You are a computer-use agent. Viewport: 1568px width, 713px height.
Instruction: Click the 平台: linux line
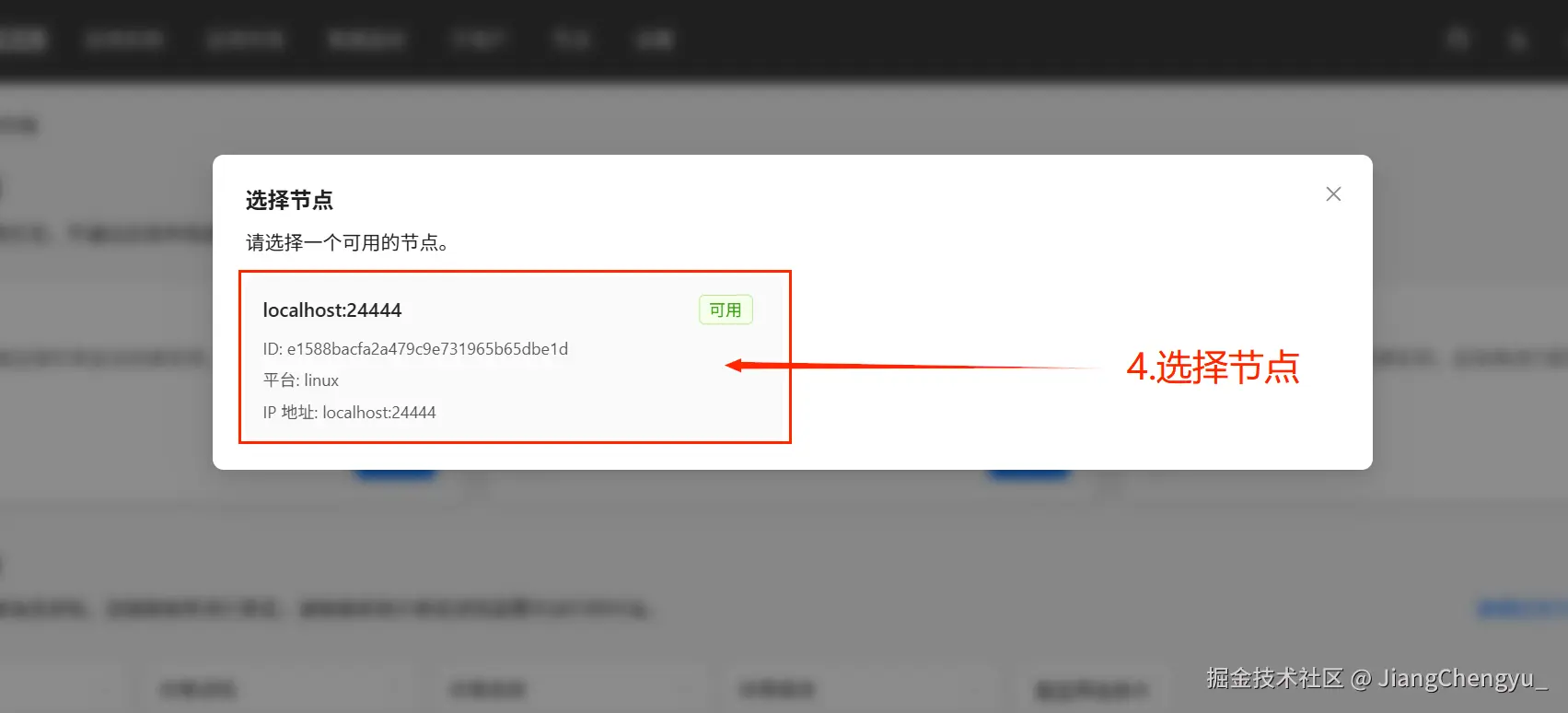pyautogui.click(x=301, y=380)
